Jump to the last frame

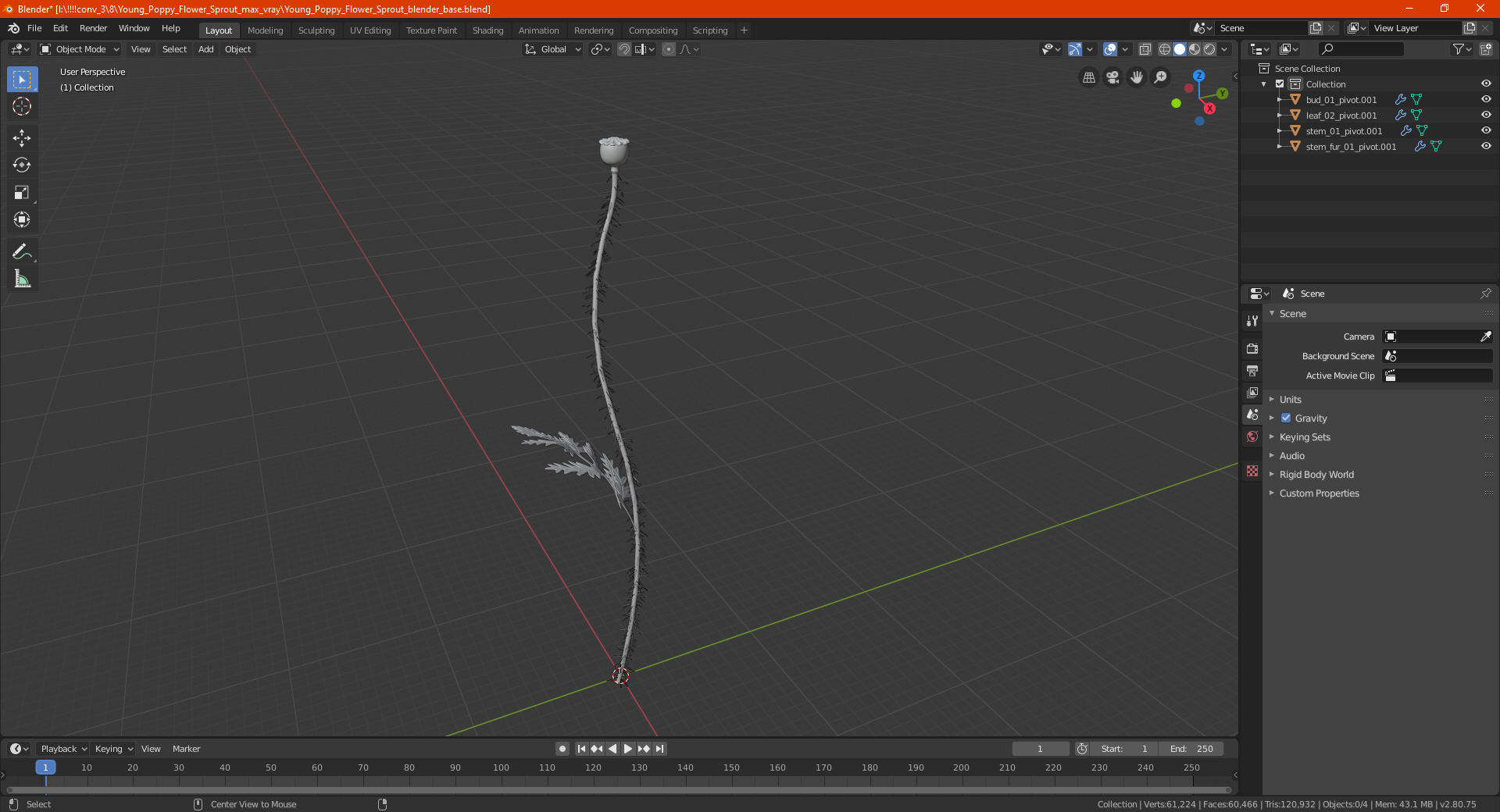tap(659, 749)
